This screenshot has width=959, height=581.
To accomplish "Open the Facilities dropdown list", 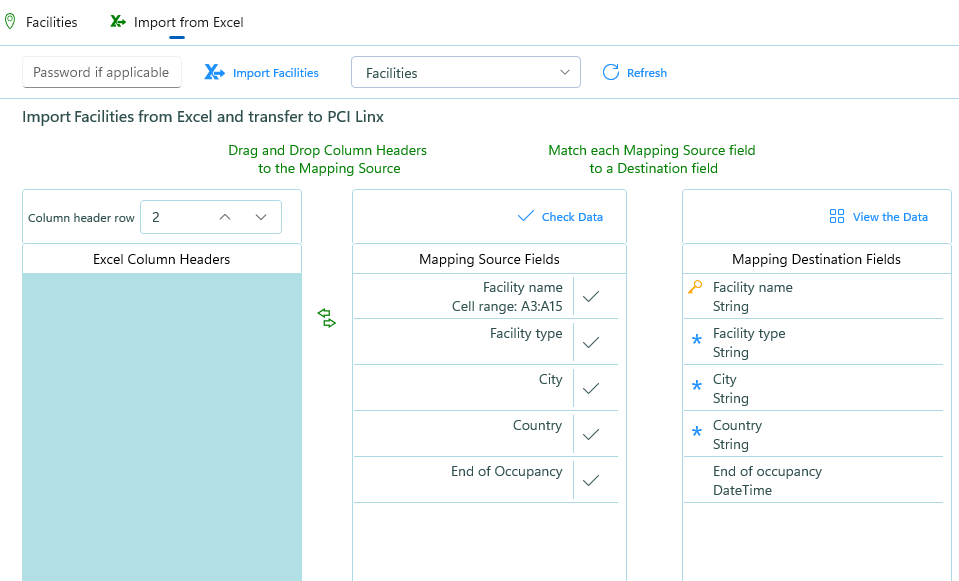I will [465, 72].
